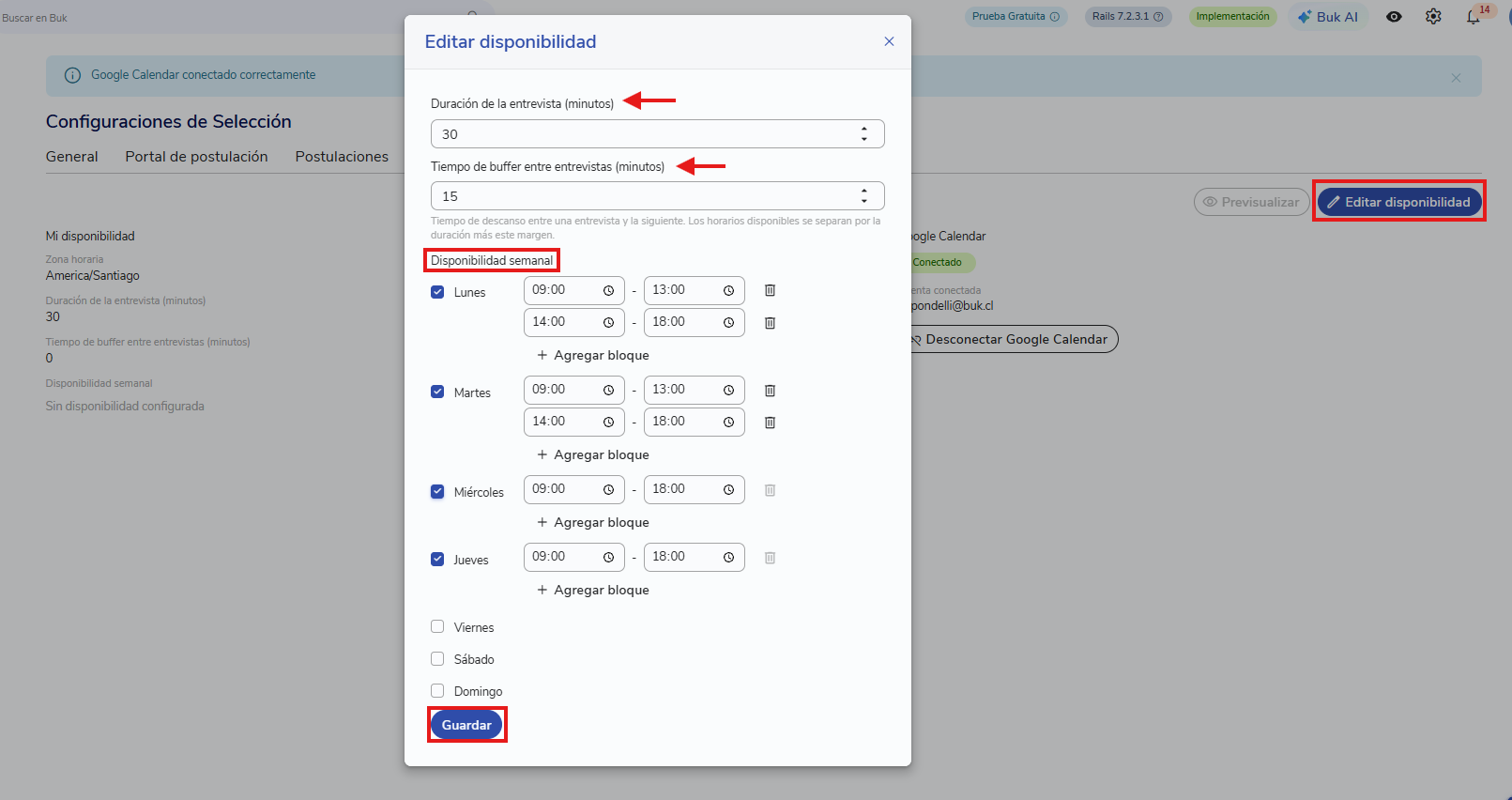Delete Martes 14:00–18:00 block with trash icon
1512x800 pixels.
pos(770,423)
